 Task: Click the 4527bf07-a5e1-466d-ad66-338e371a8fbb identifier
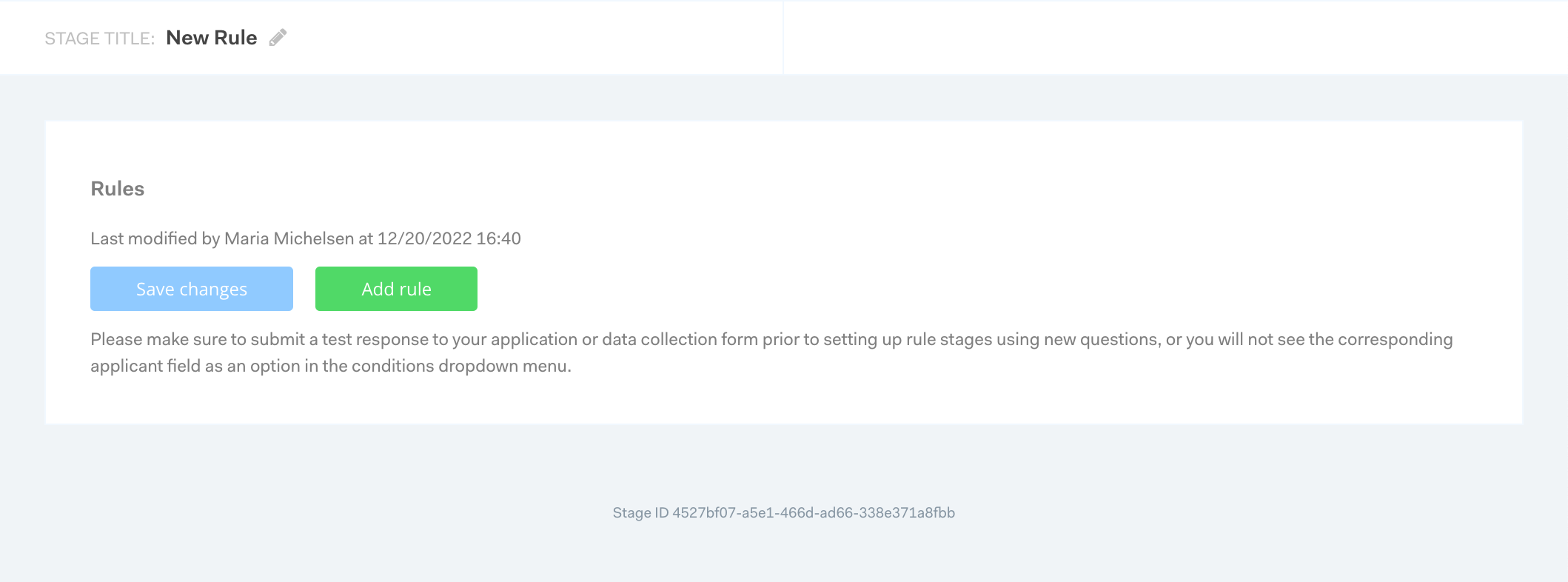(x=814, y=512)
